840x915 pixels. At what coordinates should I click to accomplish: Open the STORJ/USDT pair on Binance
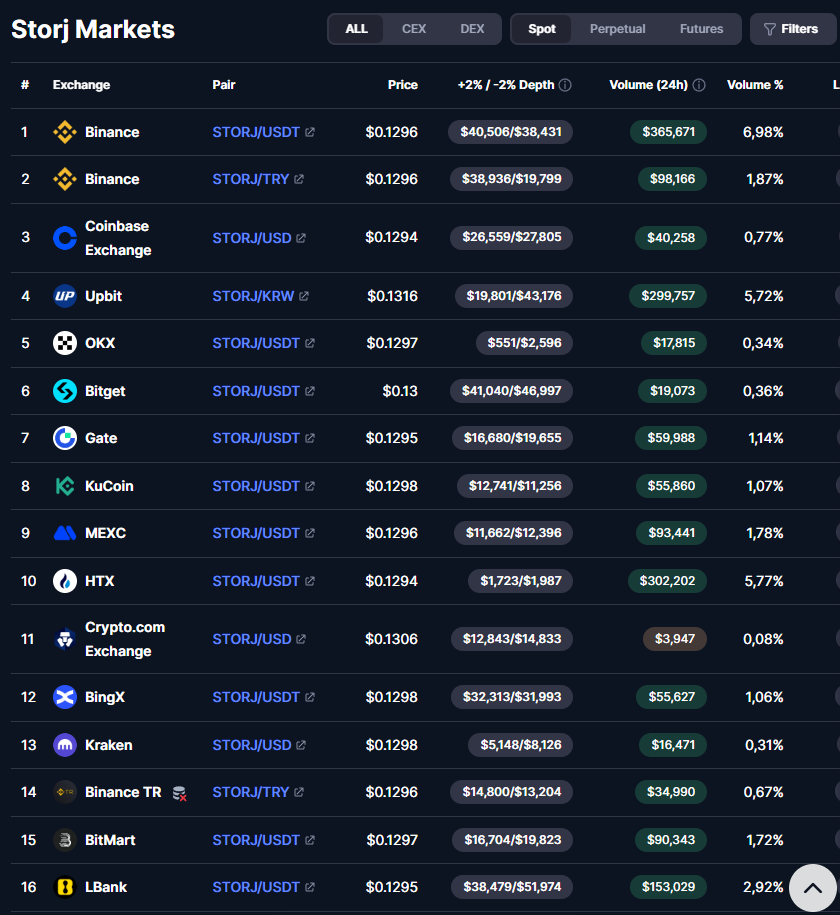tap(256, 132)
